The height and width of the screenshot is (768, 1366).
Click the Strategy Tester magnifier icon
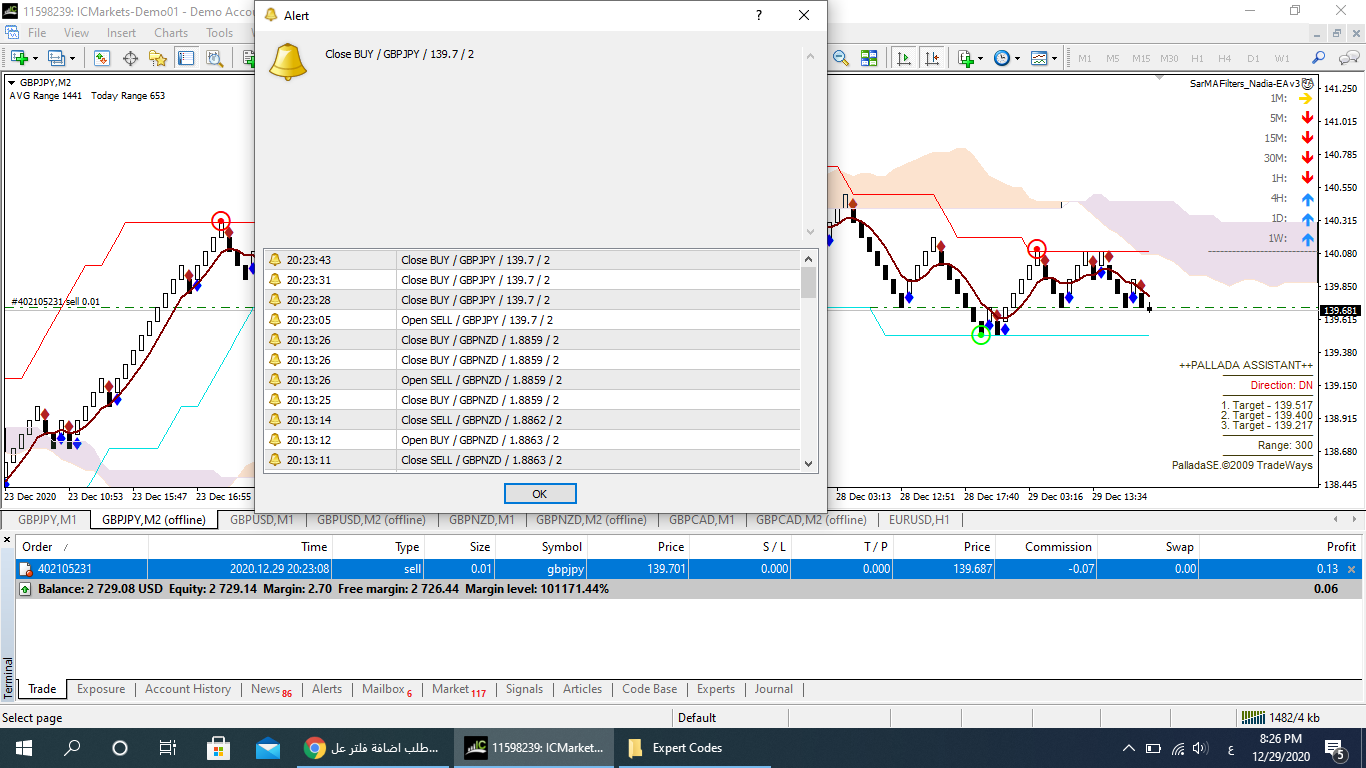coord(214,58)
